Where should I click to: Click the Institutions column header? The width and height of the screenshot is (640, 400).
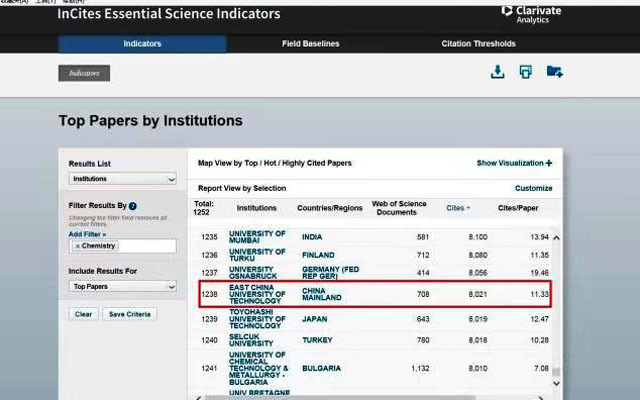[x=257, y=208]
